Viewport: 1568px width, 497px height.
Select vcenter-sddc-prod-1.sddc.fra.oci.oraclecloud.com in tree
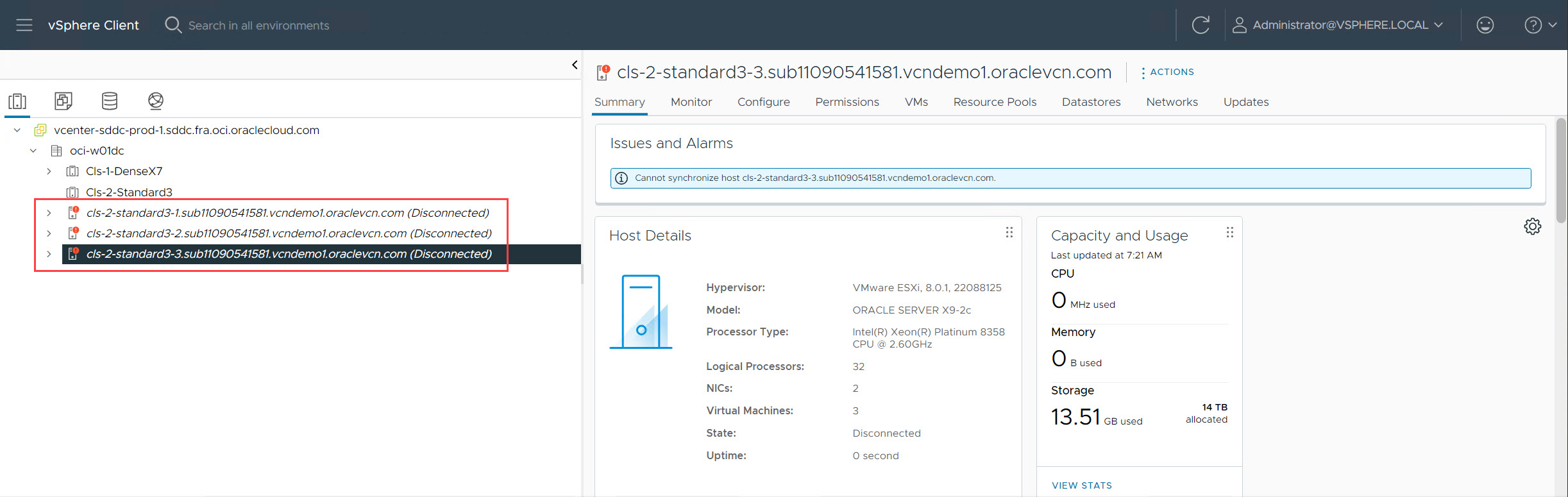187,130
